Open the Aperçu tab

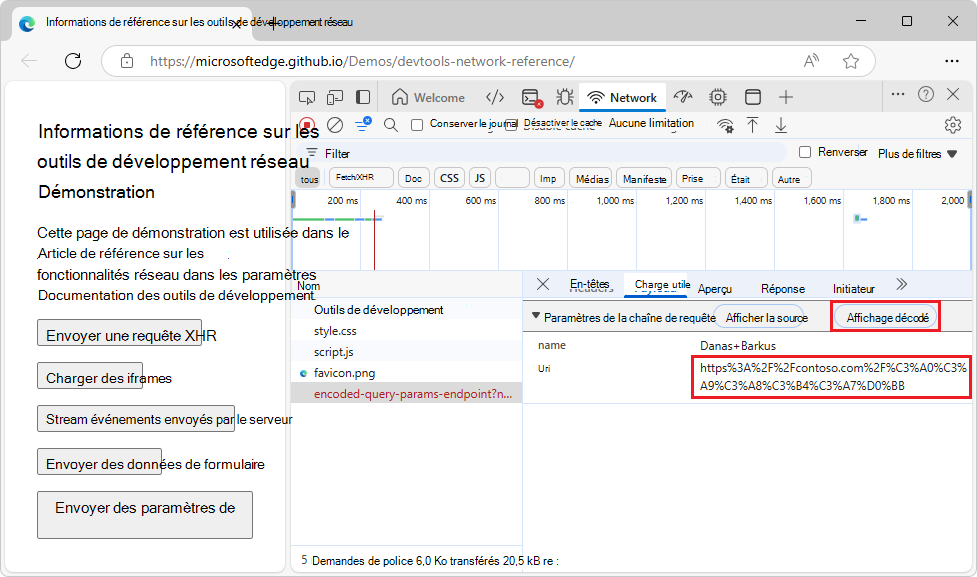pyautogui.click(x=715, y=289)
